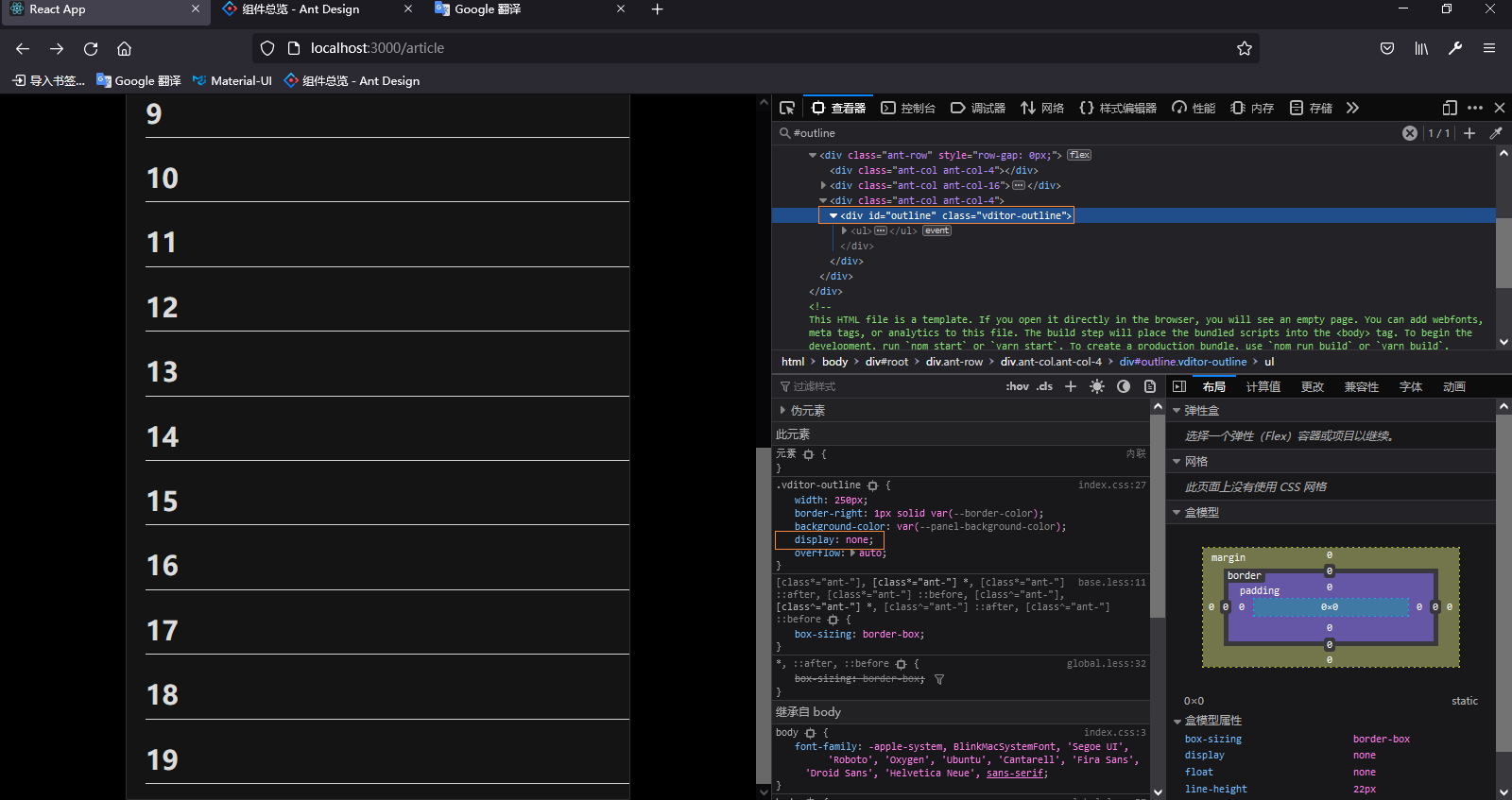Open the 性能 performance panel
1512x800 pixels.
(1194, 108)
